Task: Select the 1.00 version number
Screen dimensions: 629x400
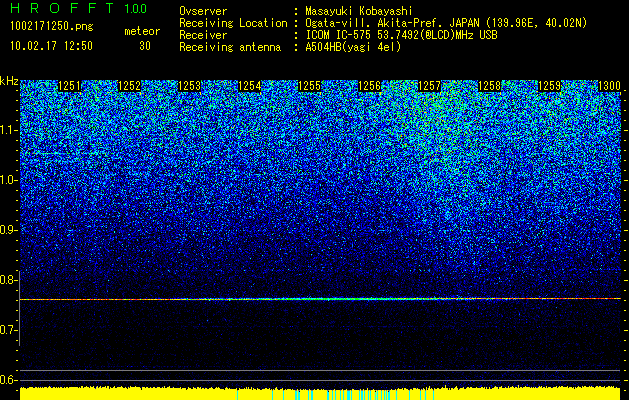Action: pyautogui.click(x=136, y=8)
